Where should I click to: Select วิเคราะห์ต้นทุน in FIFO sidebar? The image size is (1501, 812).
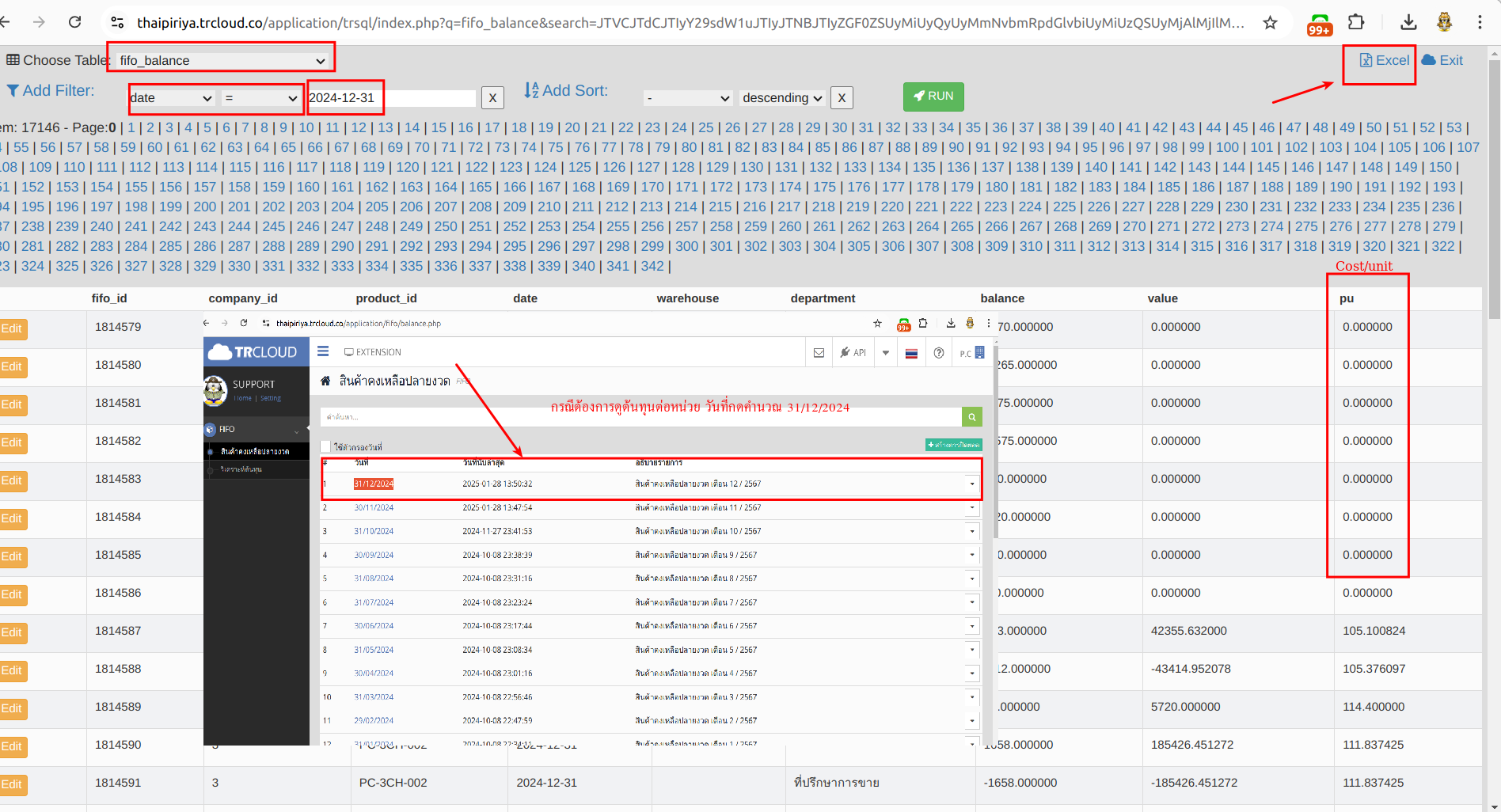[x=241, y=469]
